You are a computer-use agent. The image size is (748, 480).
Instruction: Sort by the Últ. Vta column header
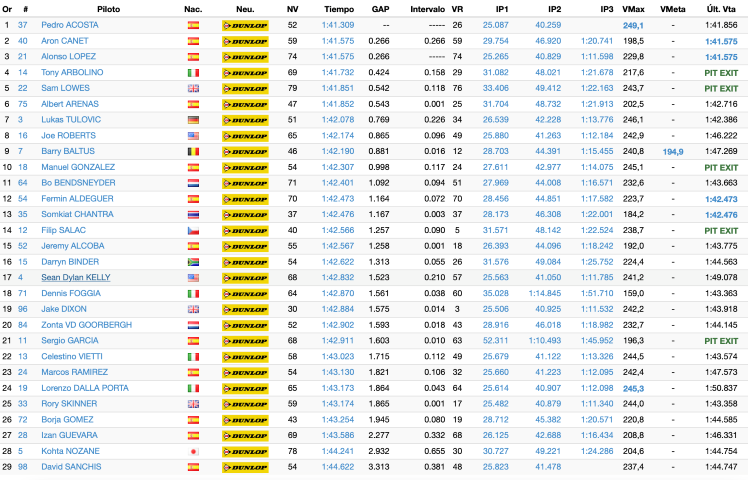click(721, 9)
